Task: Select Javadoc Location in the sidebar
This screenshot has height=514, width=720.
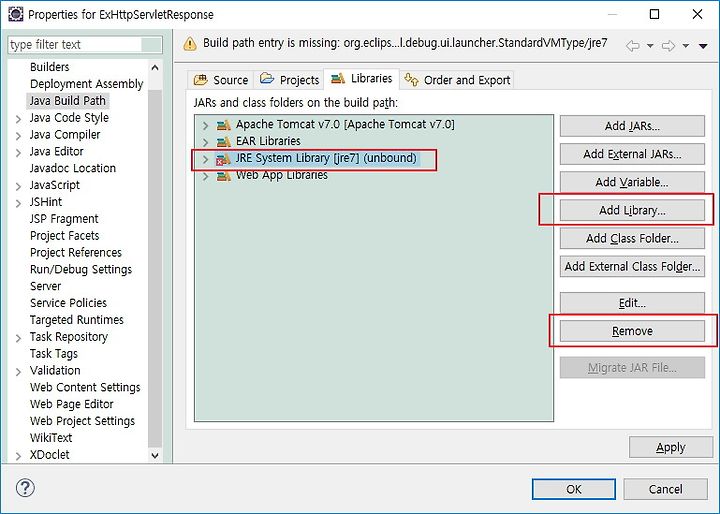Action: 73,168
